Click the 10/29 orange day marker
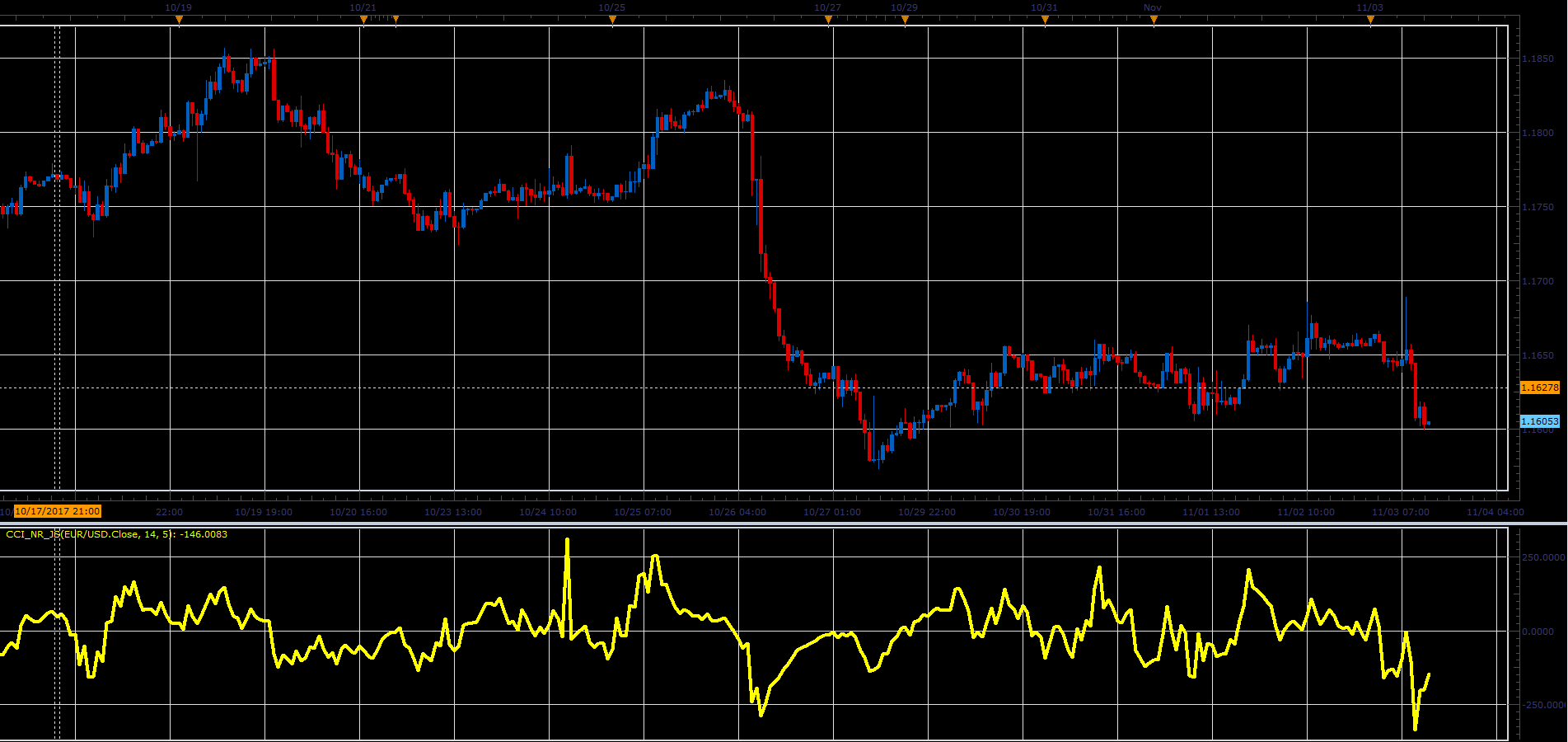Viewport: 1568px width, 742px height. (905, 21)
